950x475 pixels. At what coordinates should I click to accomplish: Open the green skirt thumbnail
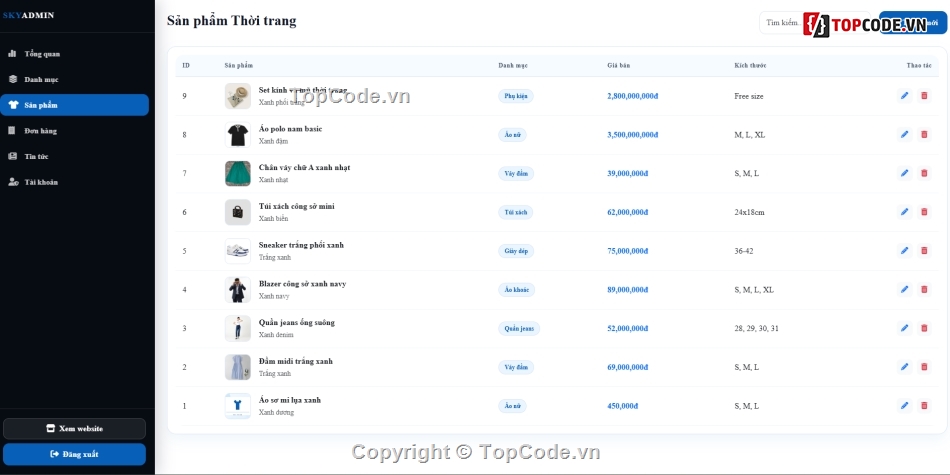[x=238, y=173]
